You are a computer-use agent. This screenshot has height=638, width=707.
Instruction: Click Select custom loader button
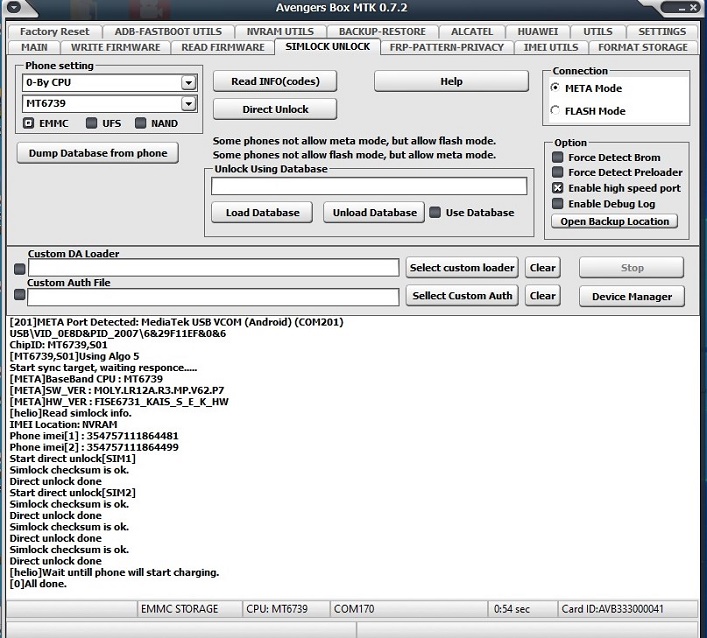pos(462,268)
